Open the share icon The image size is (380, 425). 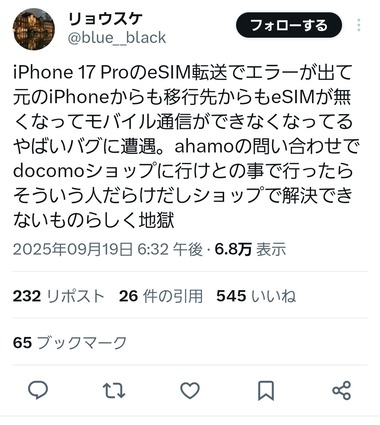click(342, 390)
